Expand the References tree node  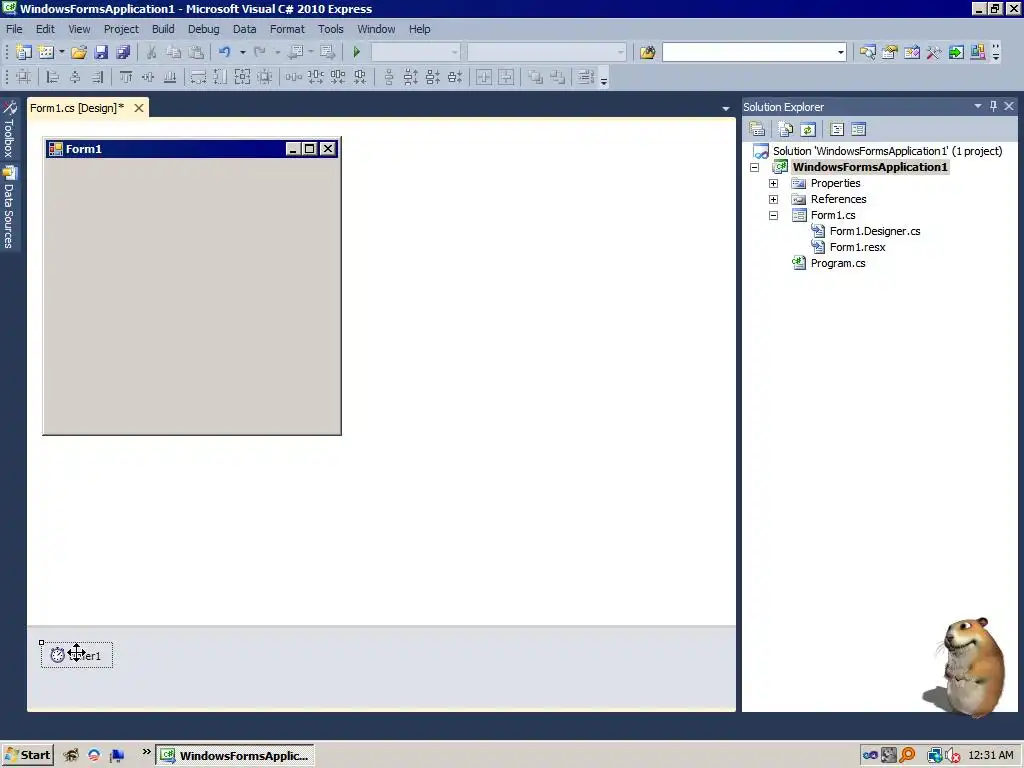point(773,199)
